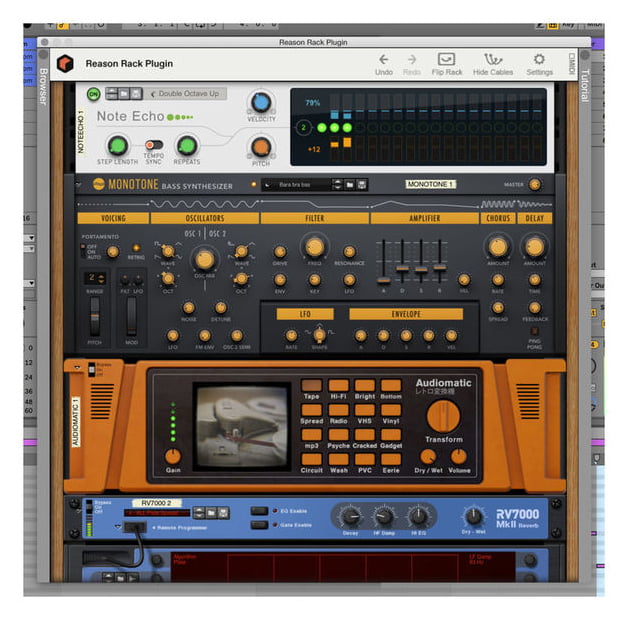Image resolution: width=628 pixels, height=620 pixels.
Task: Click the Pitch bend wheel on Monotone
Action: [x=95, y=316]
